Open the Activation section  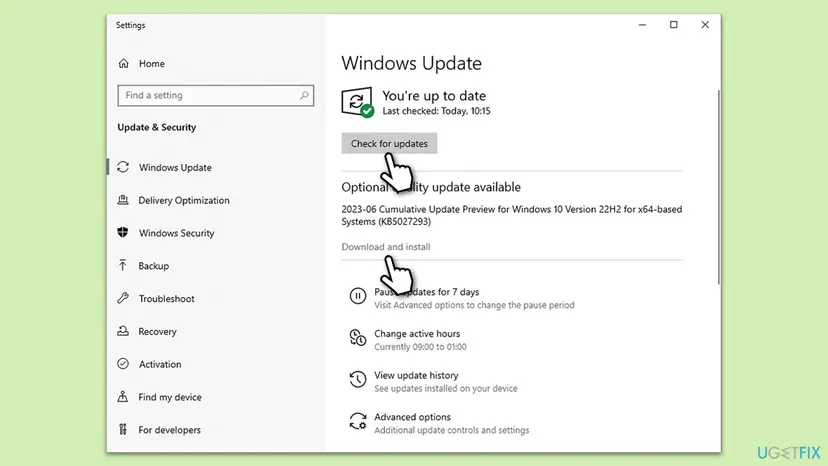point(160,364)
